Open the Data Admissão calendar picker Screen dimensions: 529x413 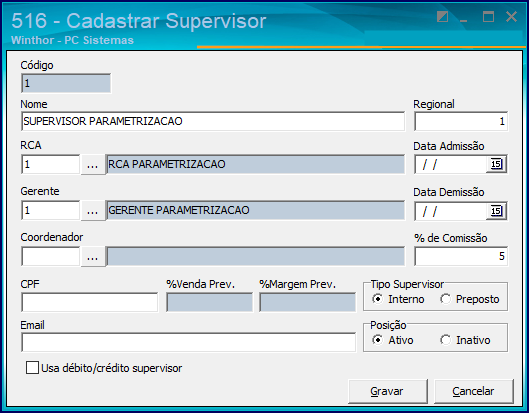tap(496, 164)
